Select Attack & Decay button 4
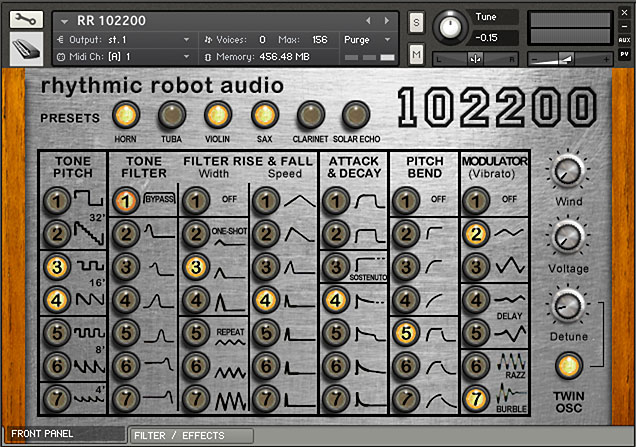Viewport: 636px width, 447px height. 336,301
